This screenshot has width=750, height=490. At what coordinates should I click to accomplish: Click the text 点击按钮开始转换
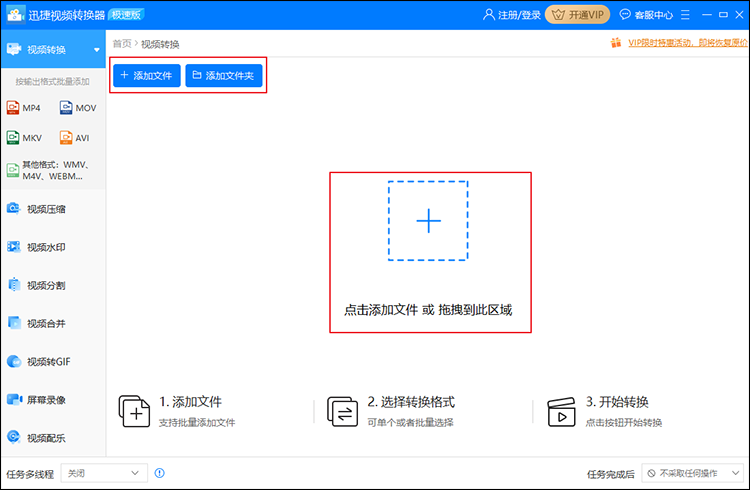point(624,423)
